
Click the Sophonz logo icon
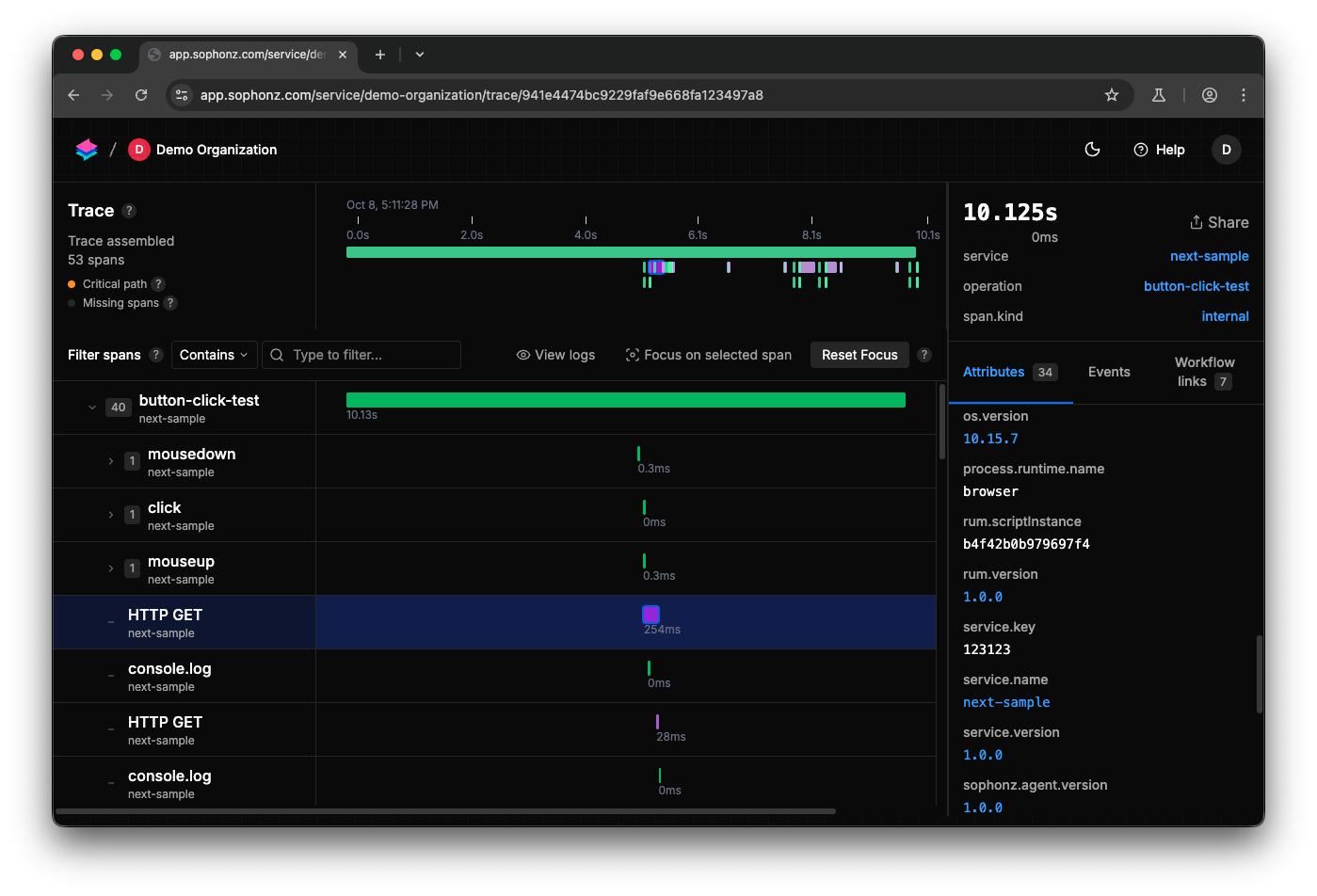pos(87,150)
